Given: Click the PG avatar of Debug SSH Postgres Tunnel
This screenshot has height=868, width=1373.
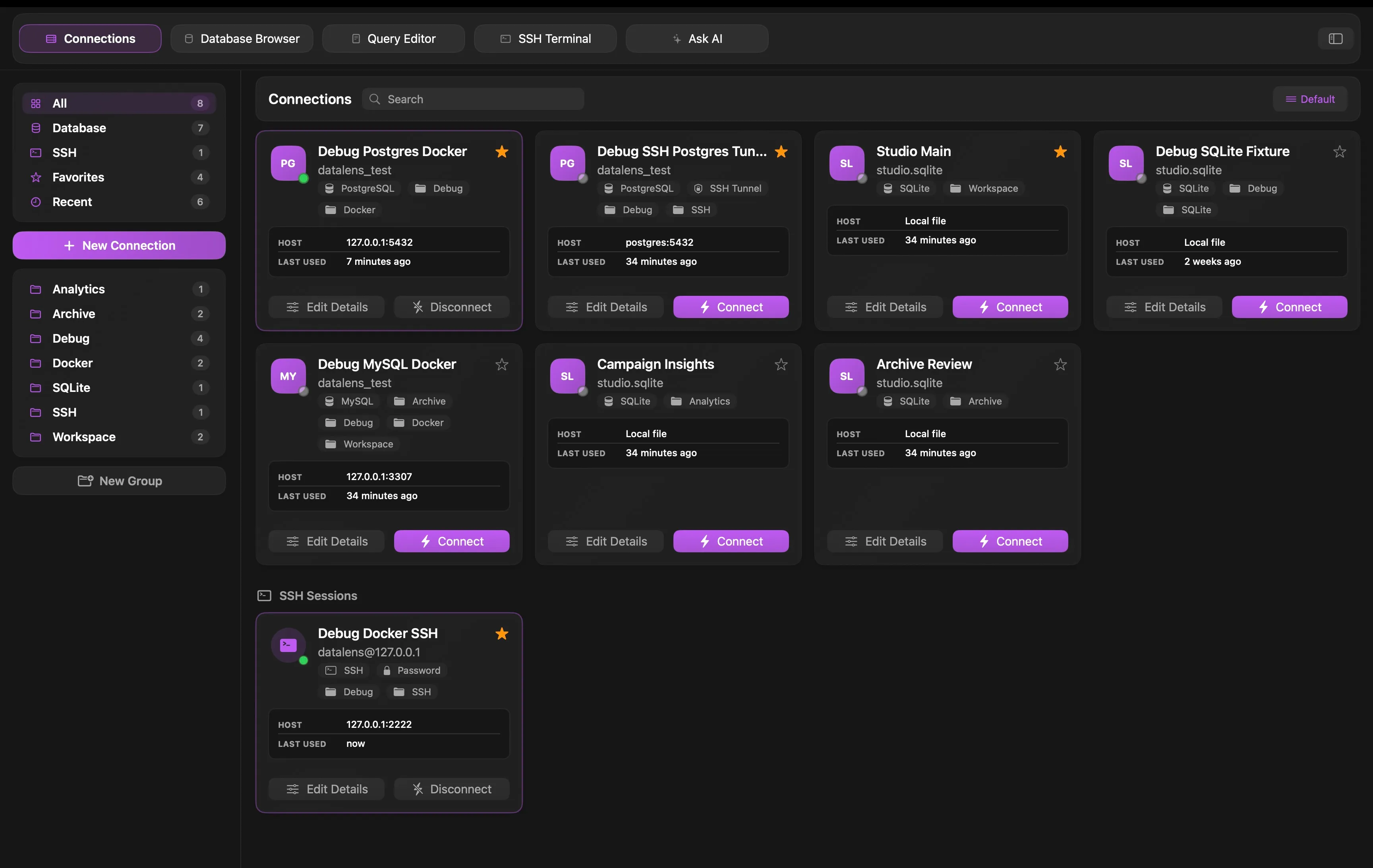Looking at the screenshot, I should click(567, 163).
